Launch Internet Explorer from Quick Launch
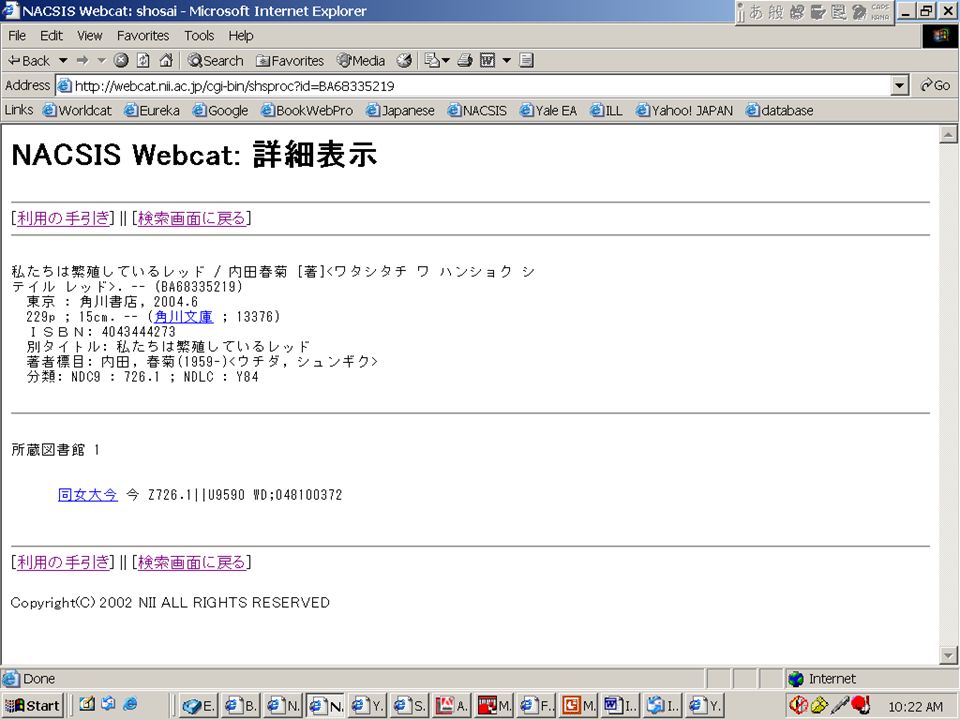 [130, 705]
